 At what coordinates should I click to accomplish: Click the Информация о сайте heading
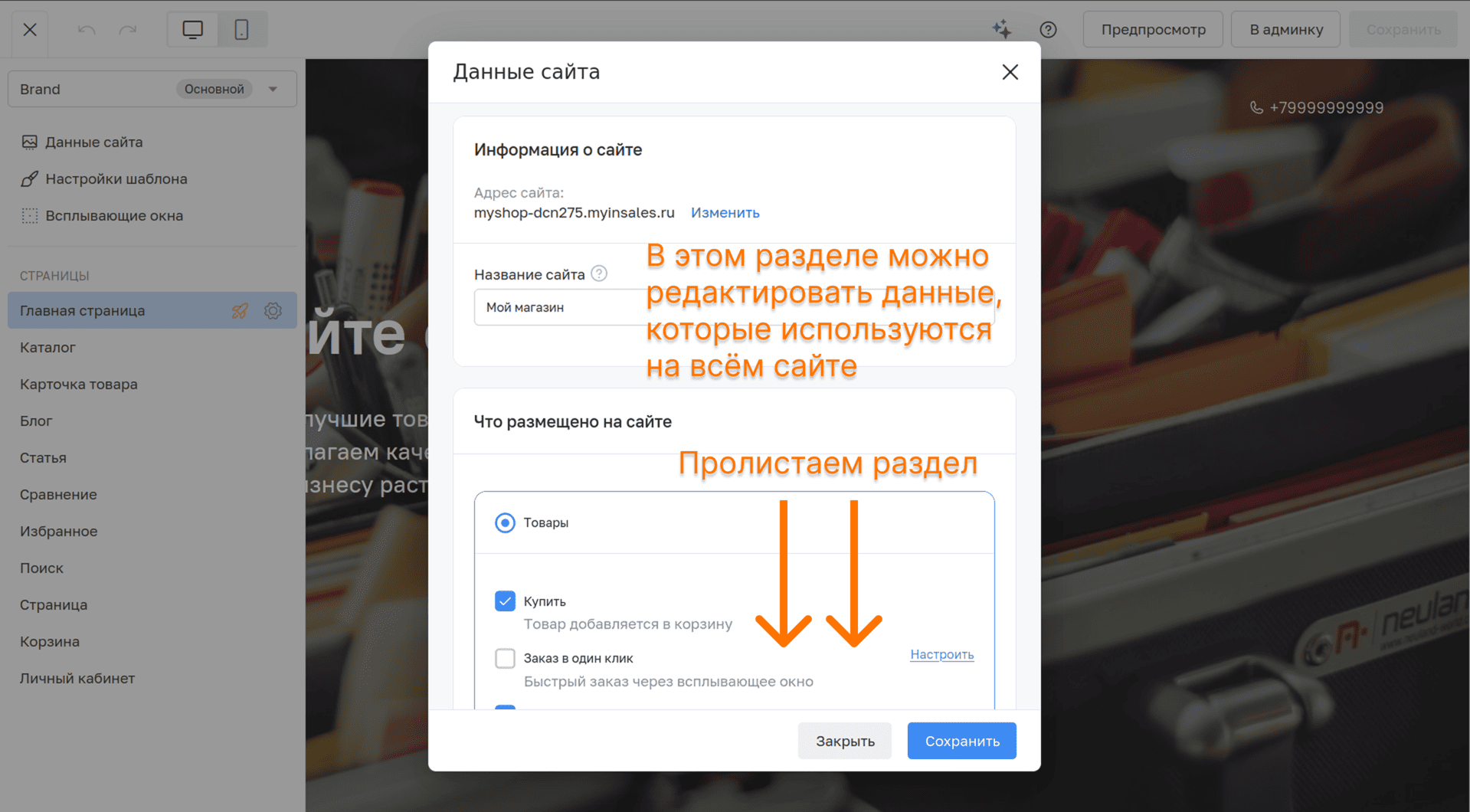pyautogui.click(x=558, y=149)
